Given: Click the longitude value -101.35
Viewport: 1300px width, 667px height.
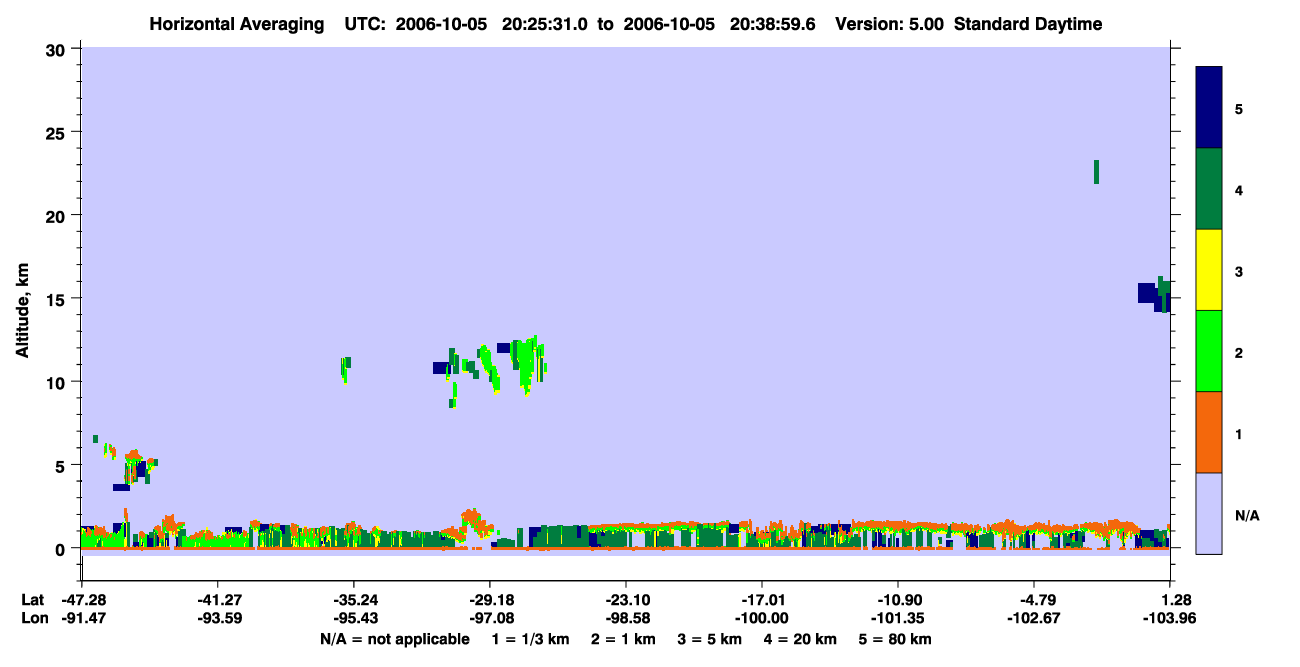Looking at the screenshot, I should pos(898,618).
